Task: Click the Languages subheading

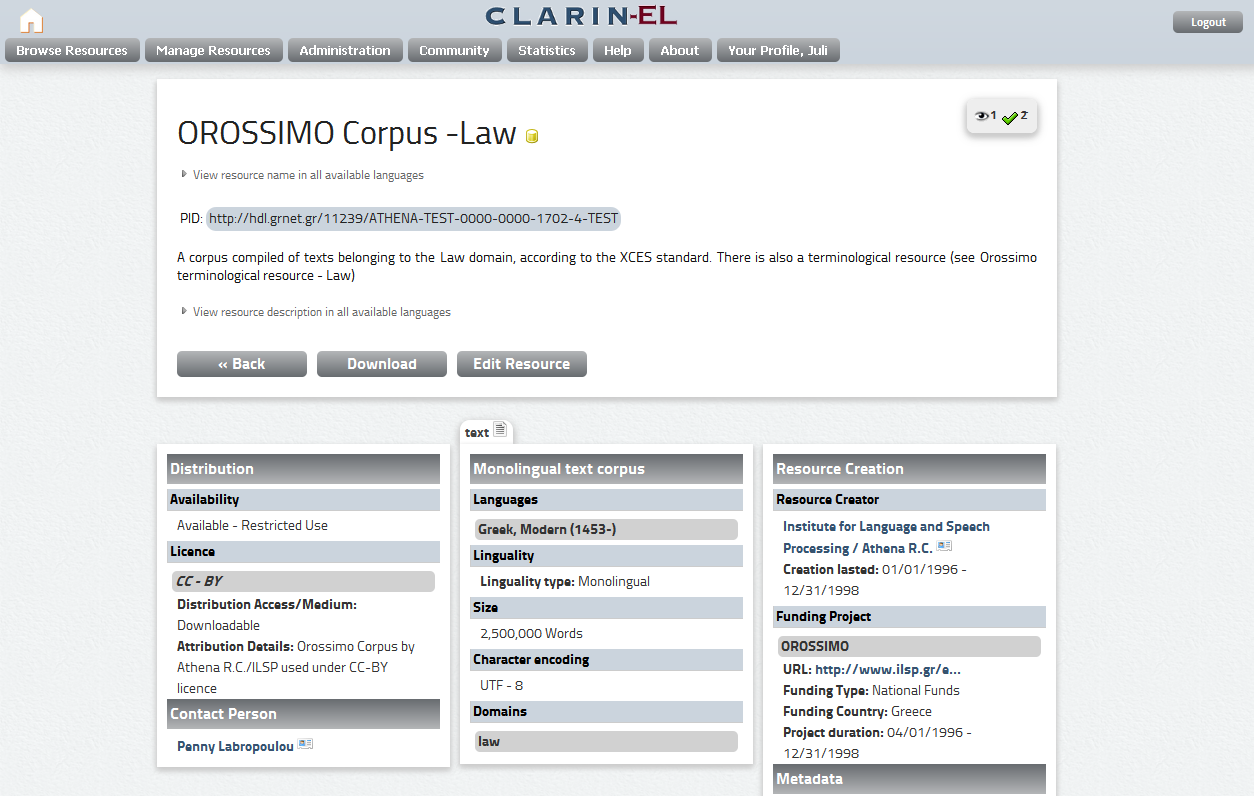Action: click(606, 499)
